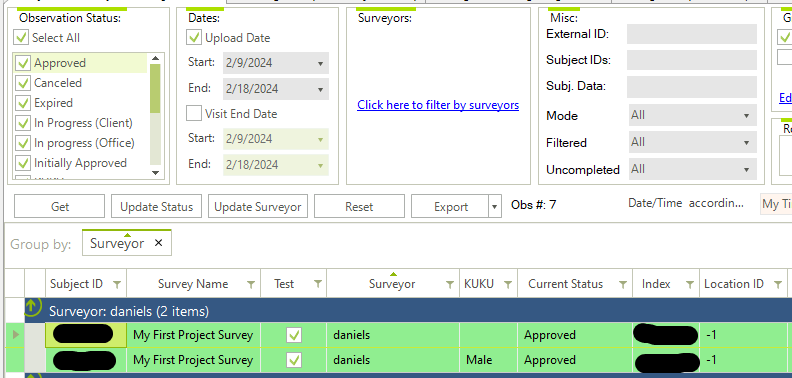
Task: Open Visit End Date Start picker
Action: click(x=320, y=139)
